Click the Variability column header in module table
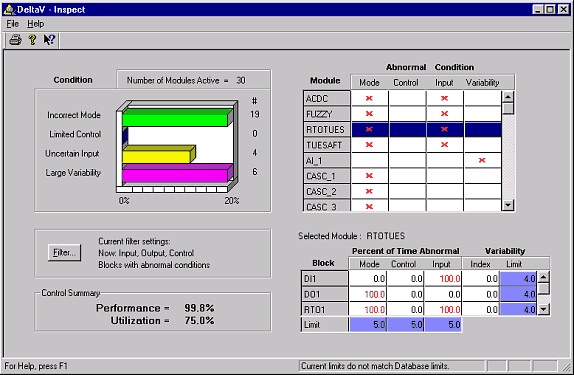 tap(482, 83)
